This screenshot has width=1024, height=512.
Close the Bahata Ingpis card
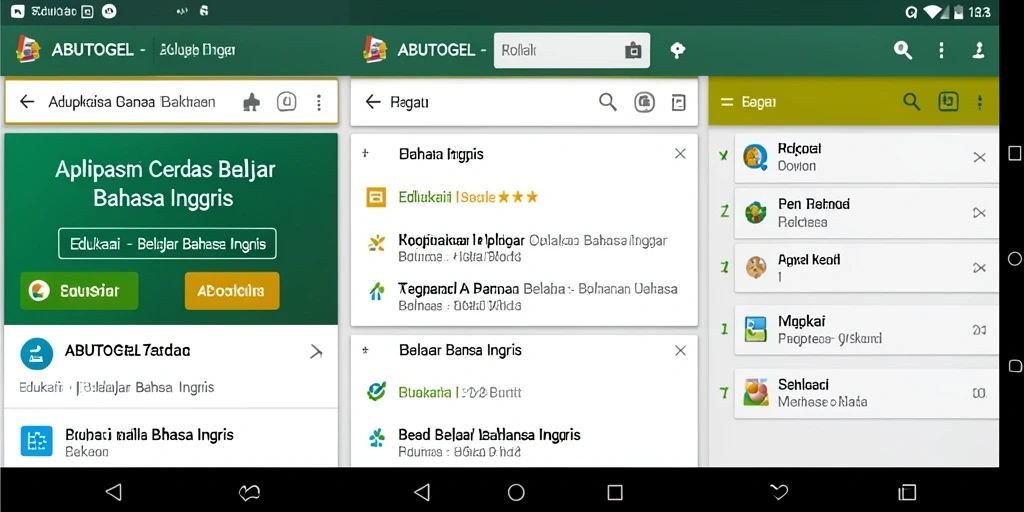(680, 153)
